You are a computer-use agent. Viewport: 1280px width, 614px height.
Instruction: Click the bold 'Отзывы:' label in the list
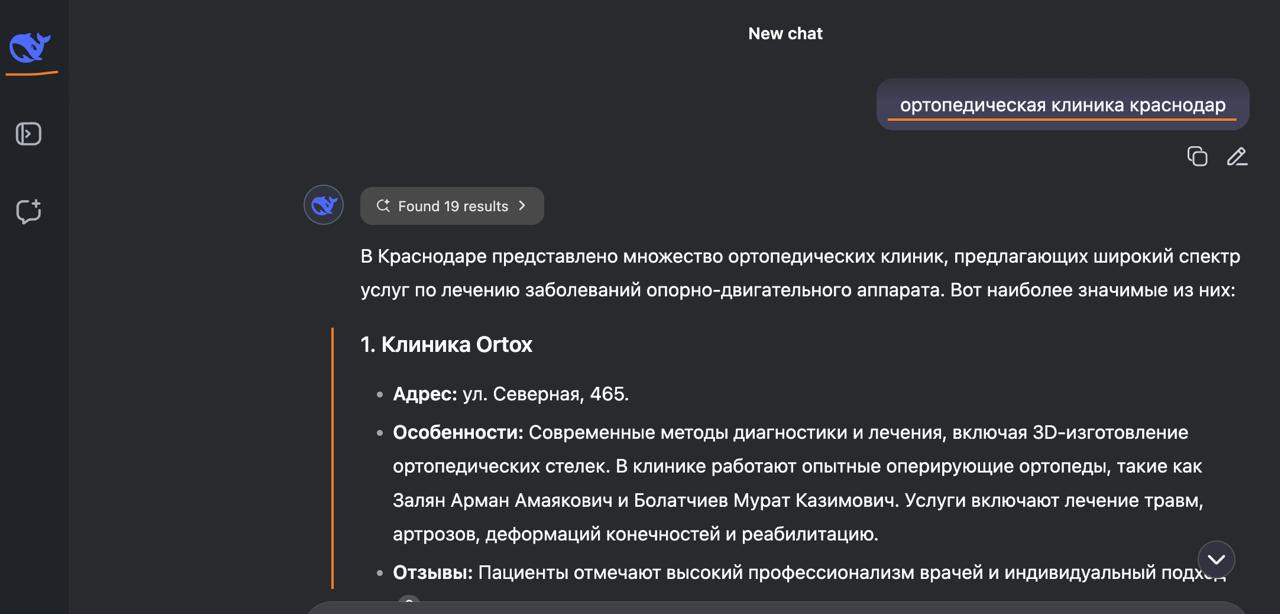[432, 573]
